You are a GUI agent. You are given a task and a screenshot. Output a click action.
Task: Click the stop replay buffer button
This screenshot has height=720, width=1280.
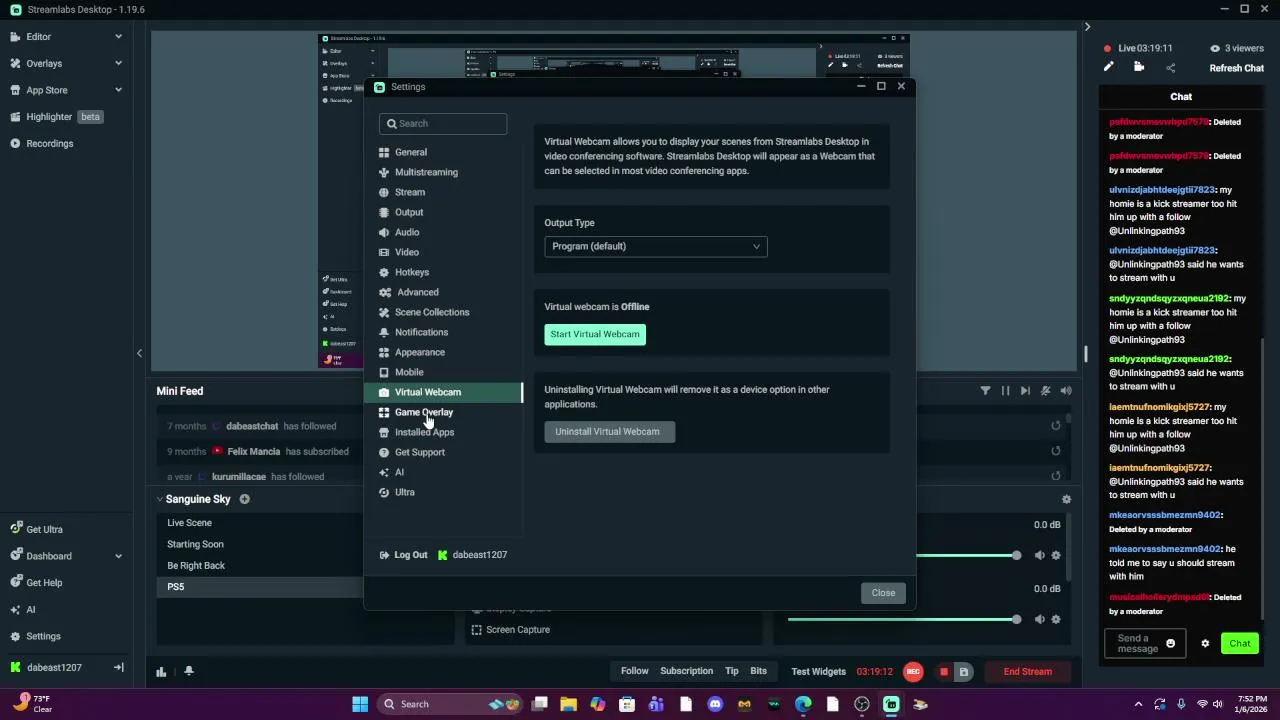pos(943,672)
